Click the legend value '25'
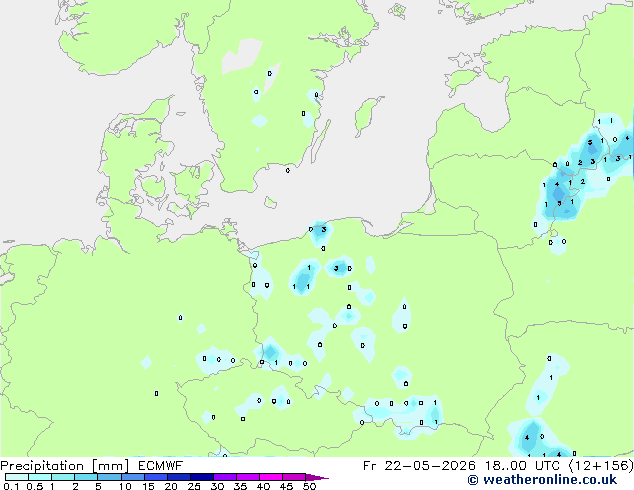The width and height of the screenshot is (634, 490). coord(194,486)
